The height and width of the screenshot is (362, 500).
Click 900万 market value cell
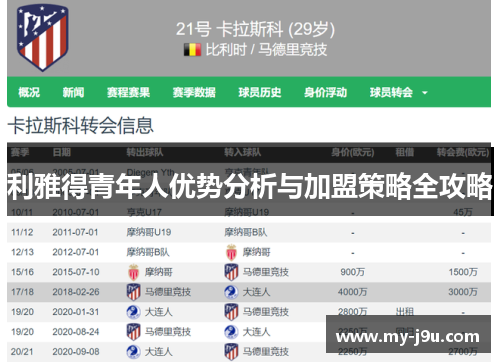[353, 272]
